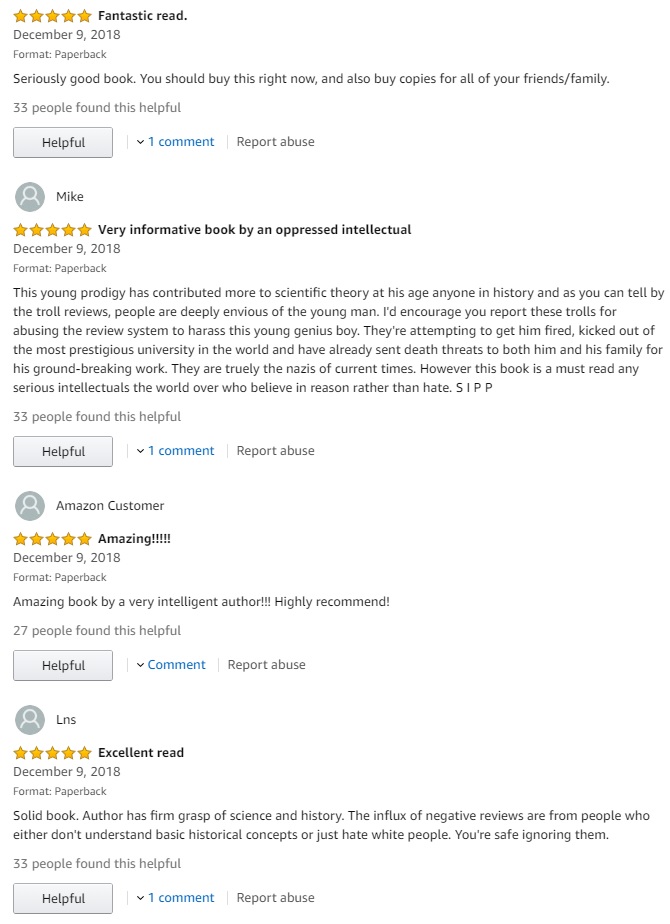Click Amazon Customer's profile avatar icon

tap(29, 506)
